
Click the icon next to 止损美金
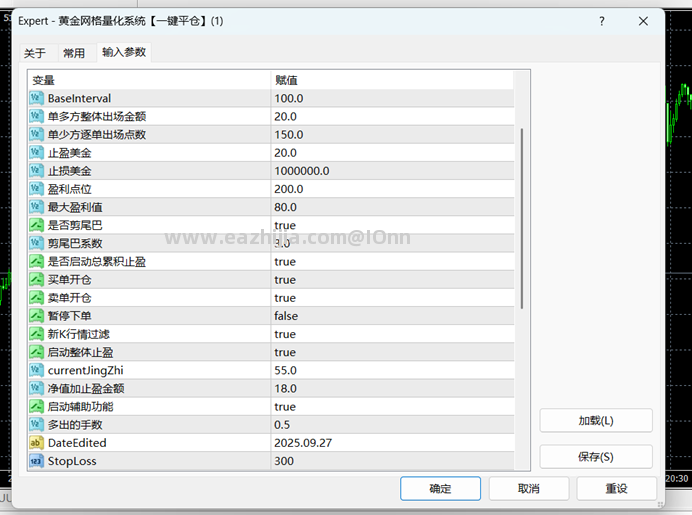click(x=37, y=170)
